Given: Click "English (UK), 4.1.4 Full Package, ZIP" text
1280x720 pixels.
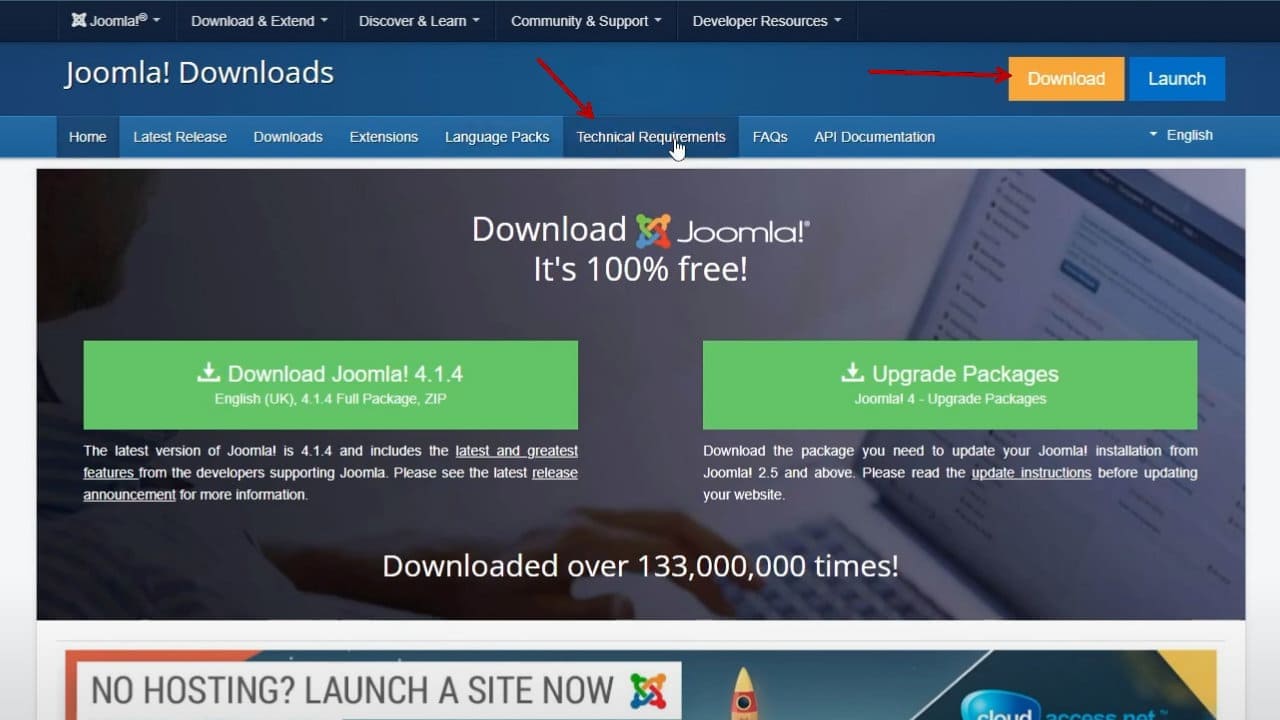Looking at the screenshot, I should point(331,399).
